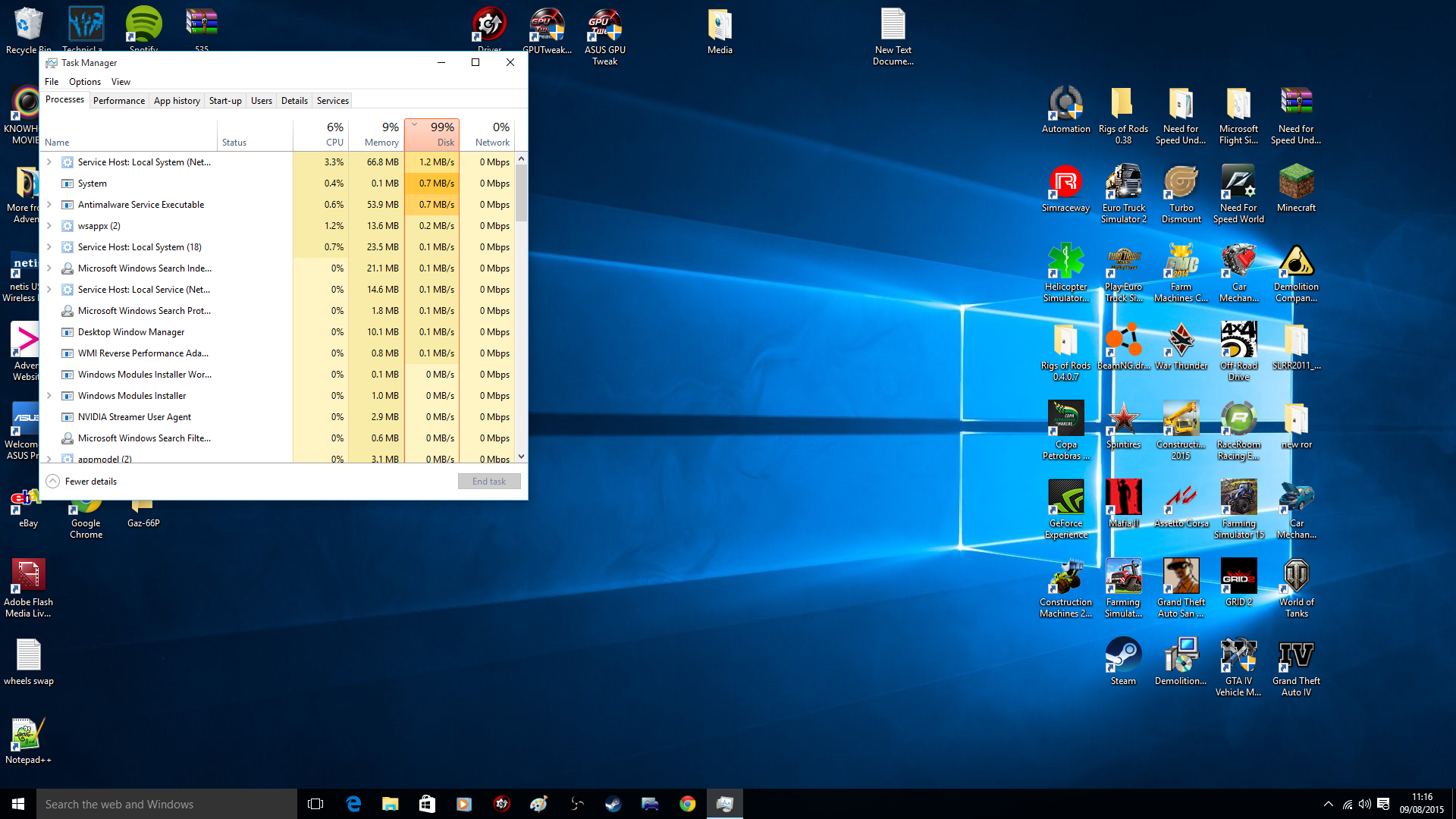
Task: Select the Grand Theft Auto IV icon
Action: 1296,667
